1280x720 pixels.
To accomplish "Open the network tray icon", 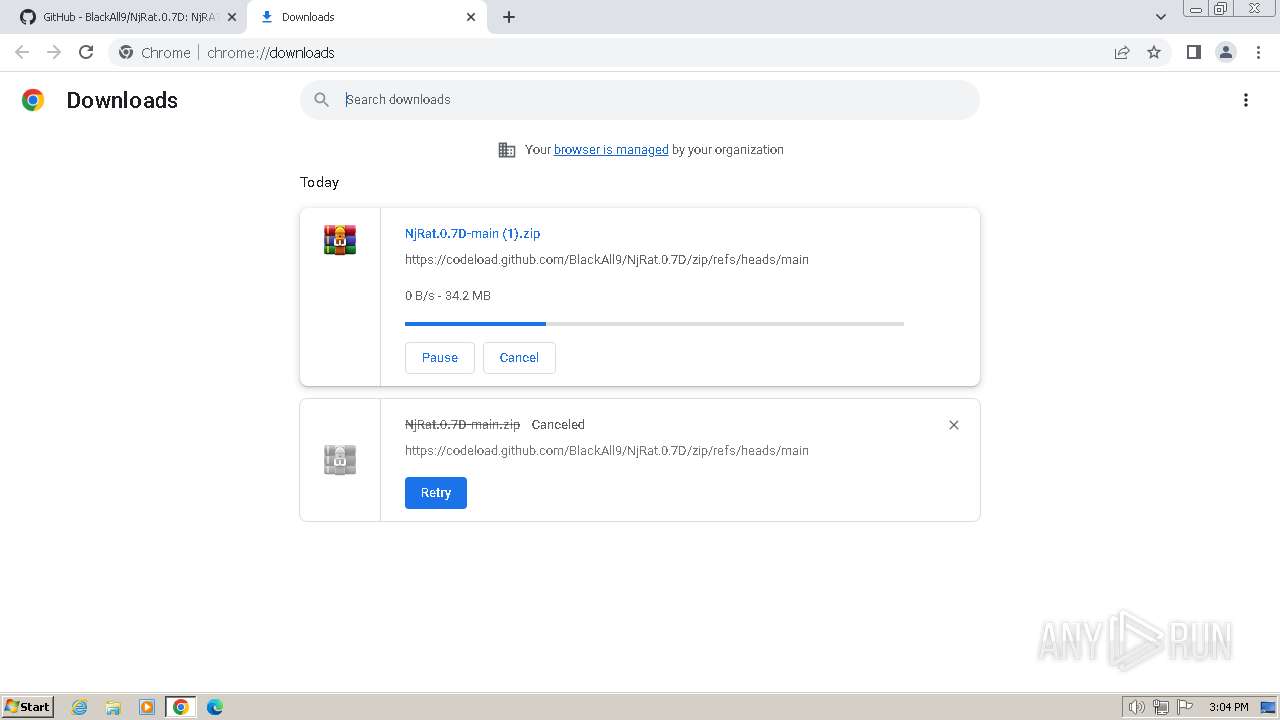I will coord(1161,707).
